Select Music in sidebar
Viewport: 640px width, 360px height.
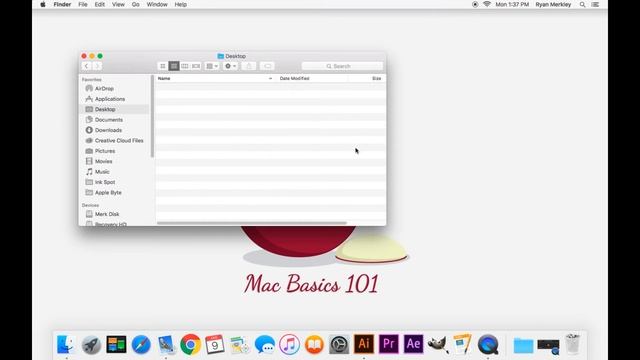click(102, 172)
